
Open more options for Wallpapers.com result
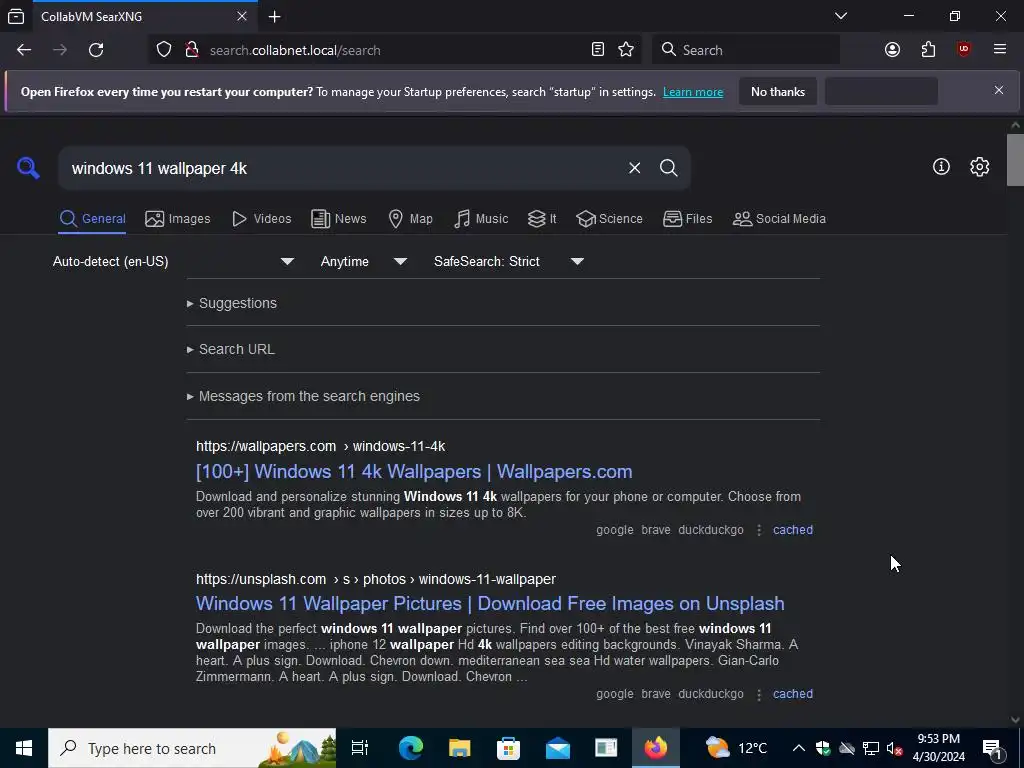(x=758, y=530)
